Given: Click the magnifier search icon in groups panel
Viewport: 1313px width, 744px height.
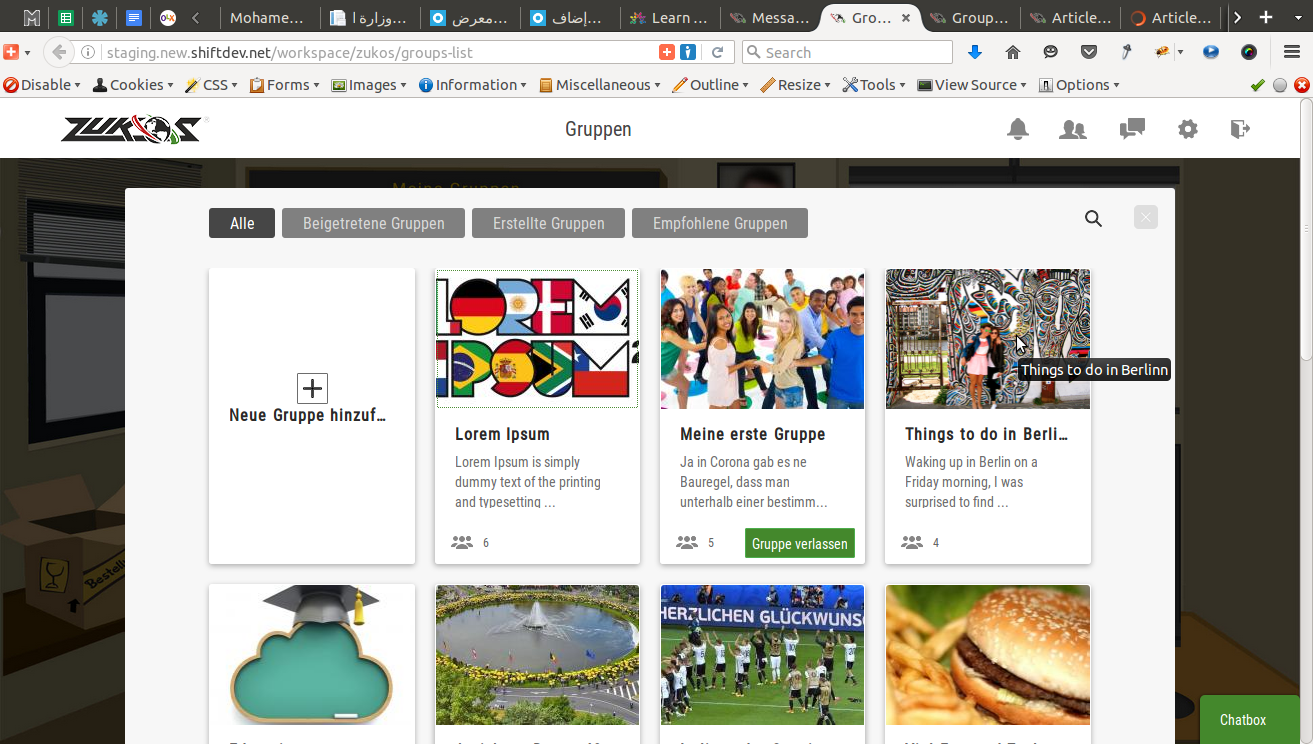Looking at the screenshot, I should pyautogui.click(x=1093, y=219).
